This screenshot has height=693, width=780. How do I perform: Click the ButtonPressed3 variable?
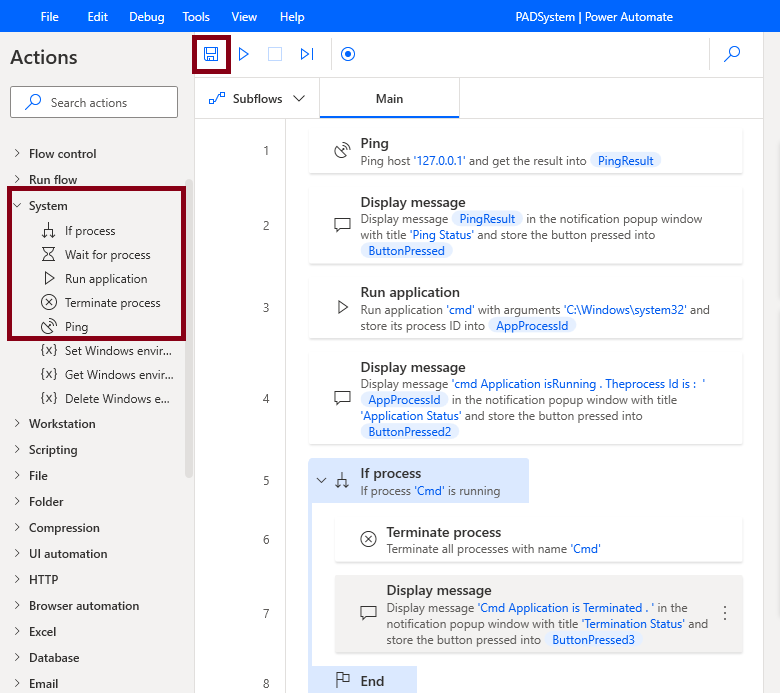coord(593,640)
